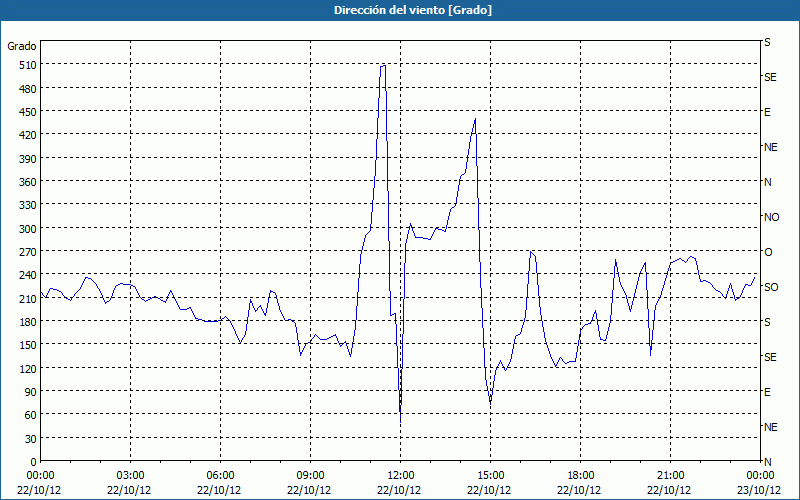Click the 'S' compass label beside 180 gridline
This screenshot has height=500, width=800.
(767, 322)
